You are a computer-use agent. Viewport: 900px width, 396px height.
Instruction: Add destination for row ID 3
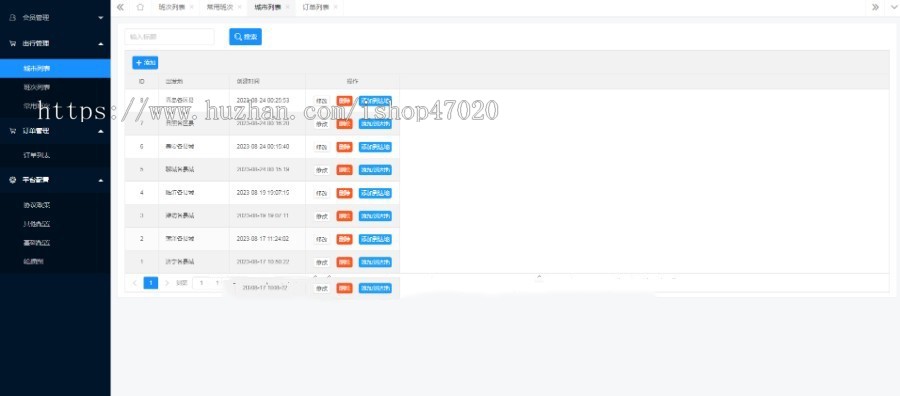375,216
